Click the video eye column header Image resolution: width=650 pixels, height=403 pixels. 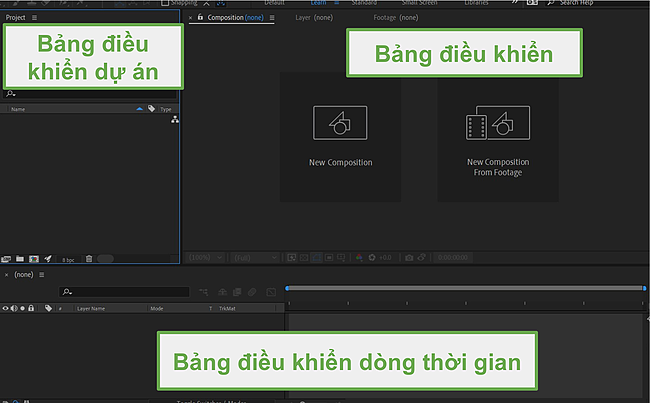coord(5,308)
